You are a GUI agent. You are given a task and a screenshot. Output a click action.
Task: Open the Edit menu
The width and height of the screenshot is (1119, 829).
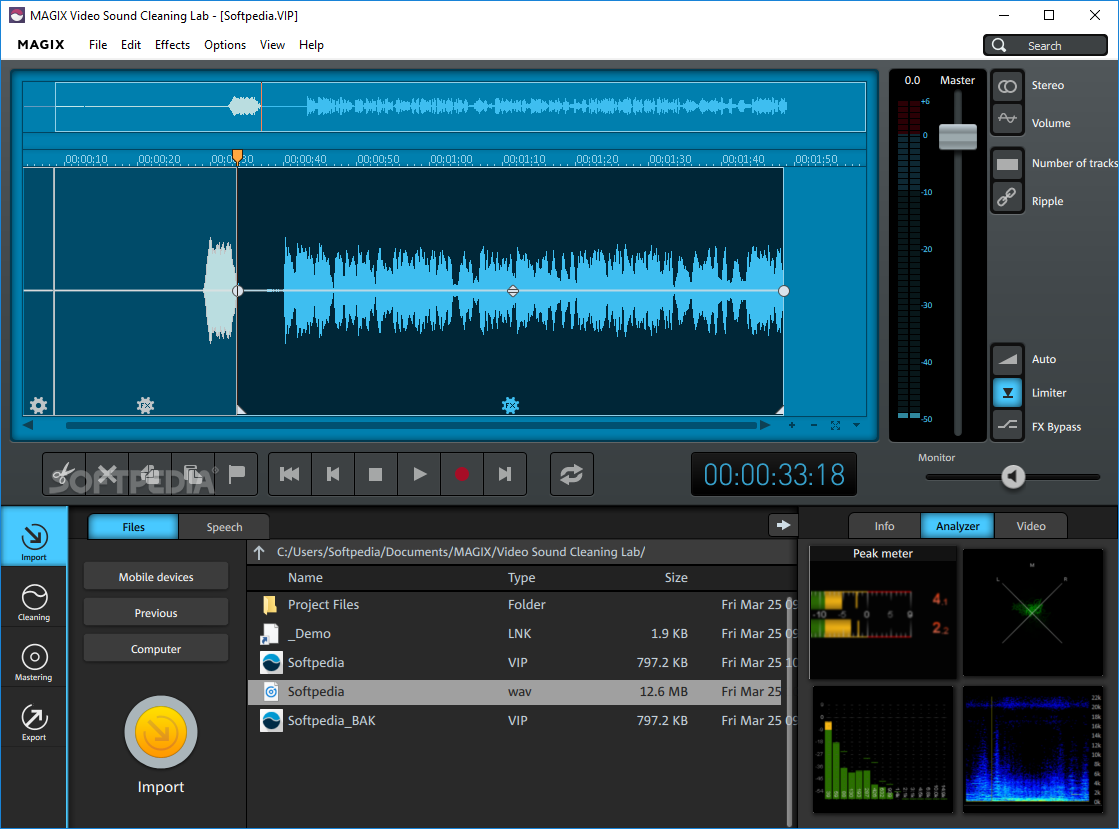(131, 45)
